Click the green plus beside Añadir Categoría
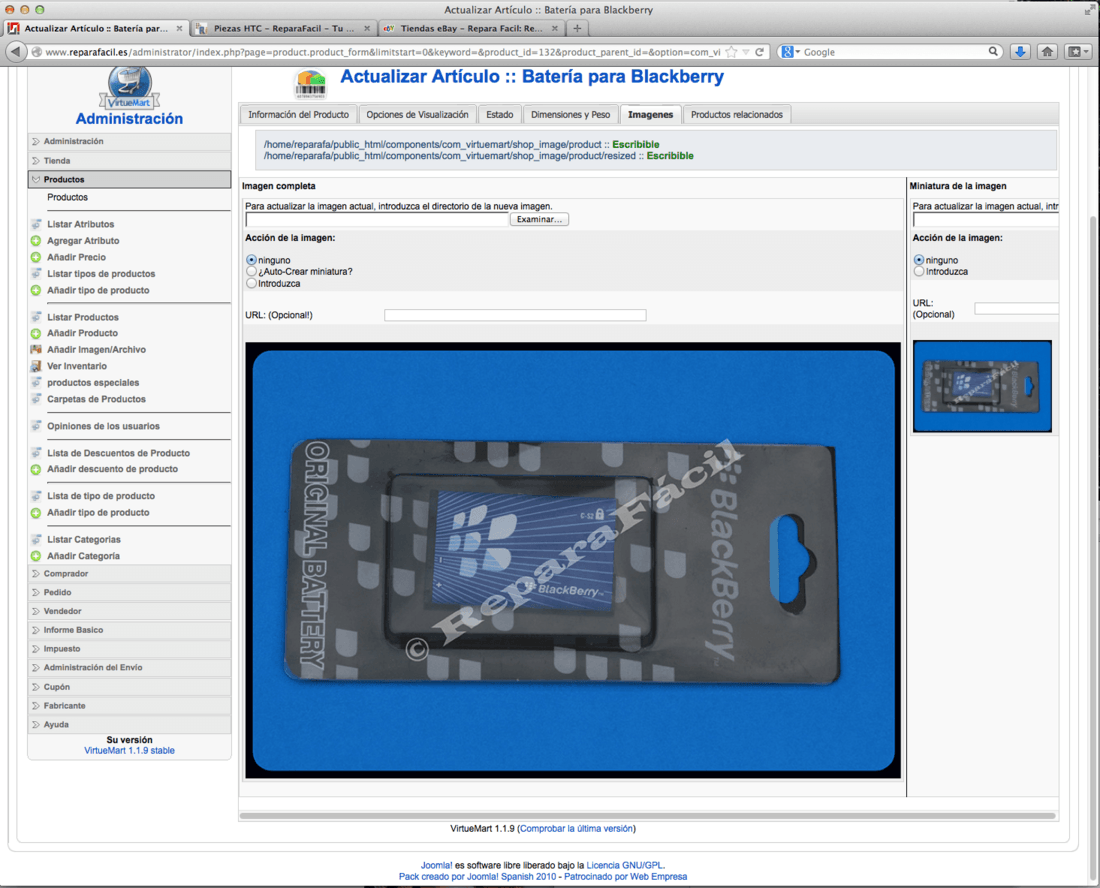Image resolution: width=1100 pixels, height=888 pixels. [36, 556]
